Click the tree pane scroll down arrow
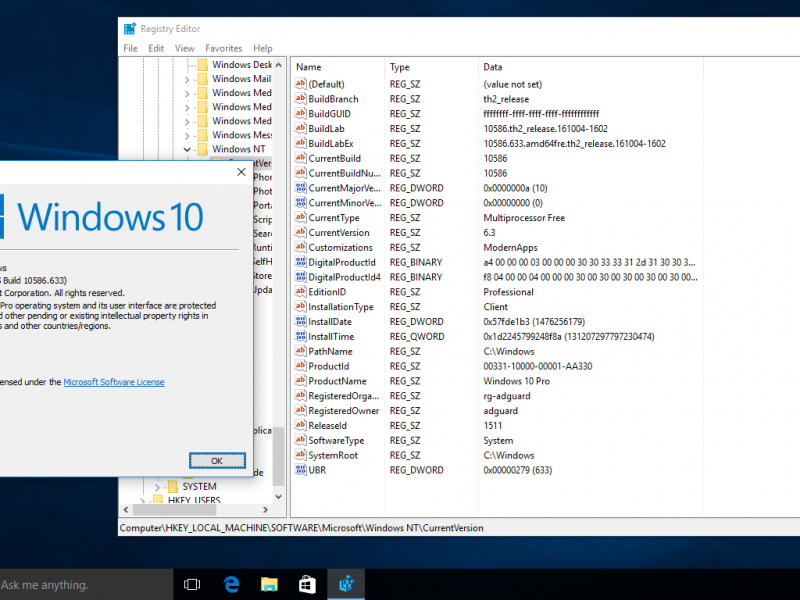This screenshot has width=800, height=600. point(279,497)
